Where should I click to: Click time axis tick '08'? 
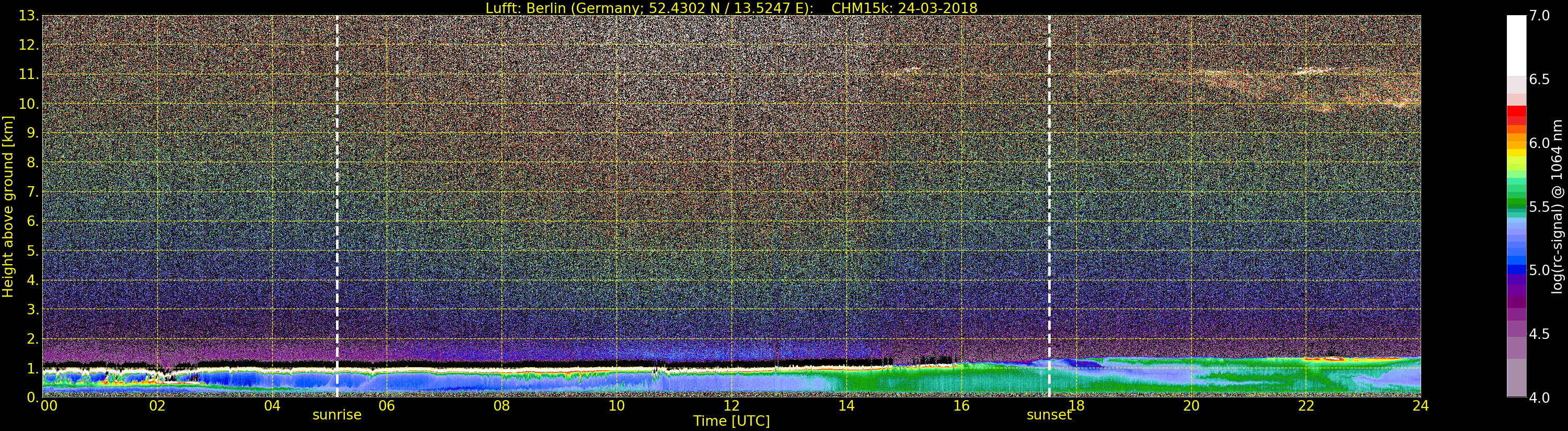[x=502, y=406]
